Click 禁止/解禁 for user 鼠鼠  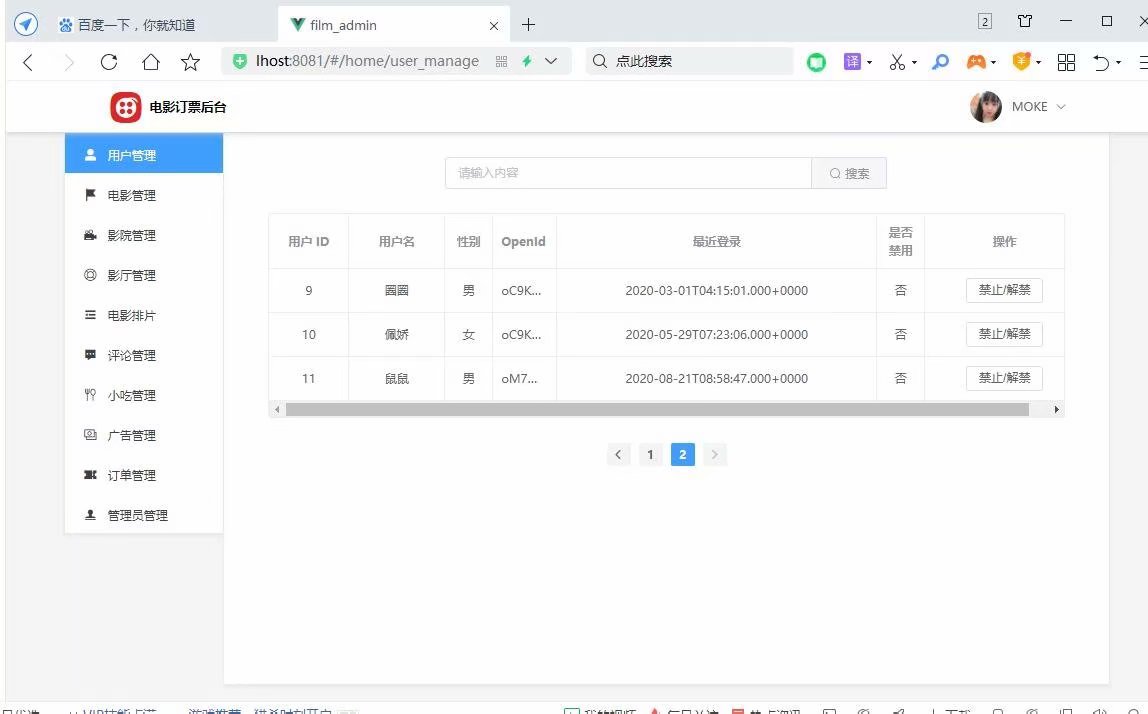pos(1004,378)
